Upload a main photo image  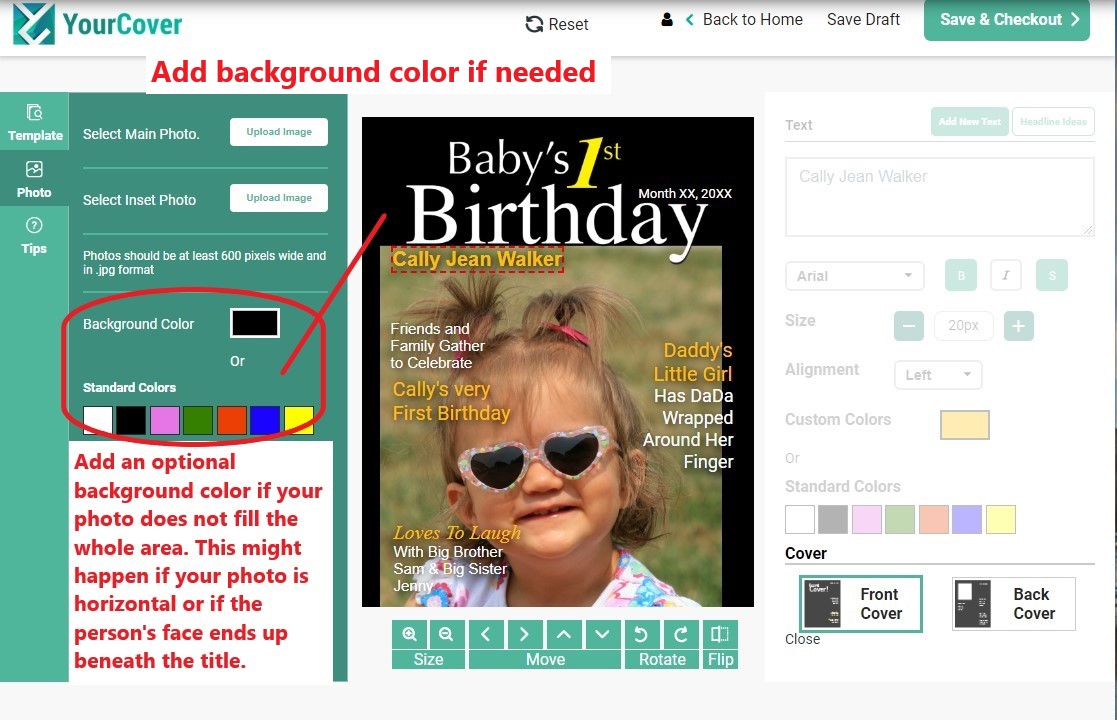coord(279,131)
